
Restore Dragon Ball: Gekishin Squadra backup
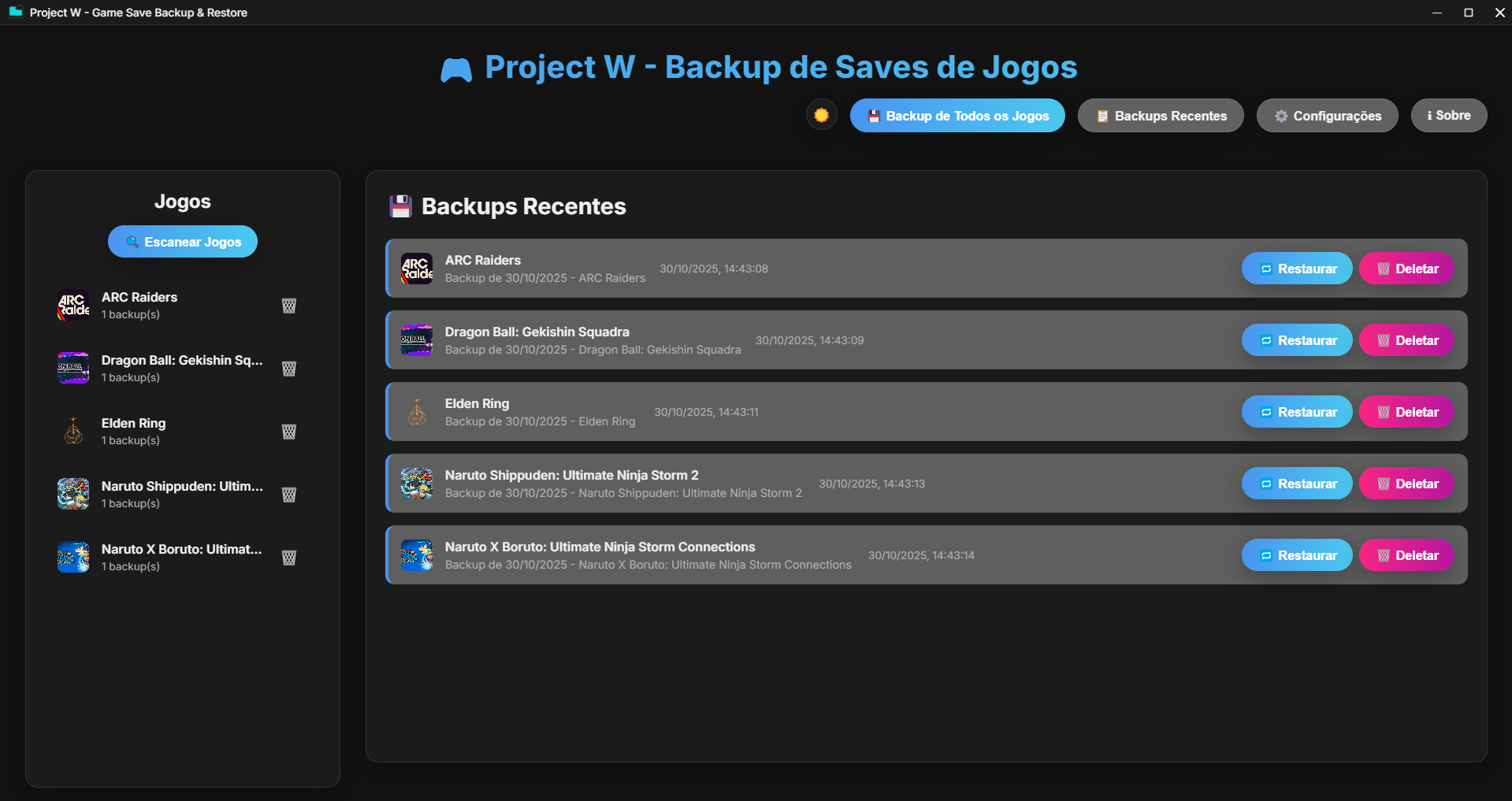tap(1297, 340)
